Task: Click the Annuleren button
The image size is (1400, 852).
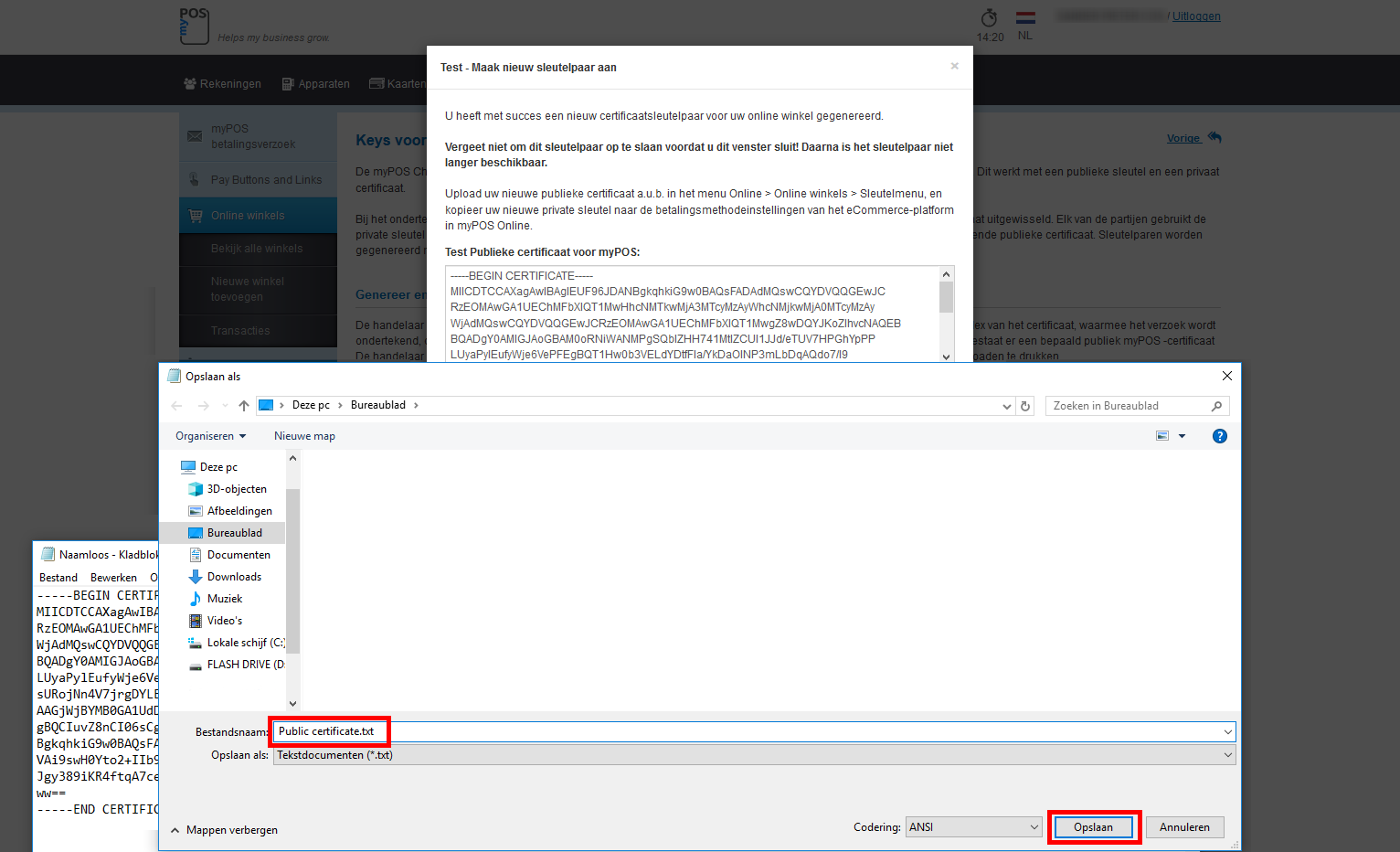Action: click(1184, 827)
